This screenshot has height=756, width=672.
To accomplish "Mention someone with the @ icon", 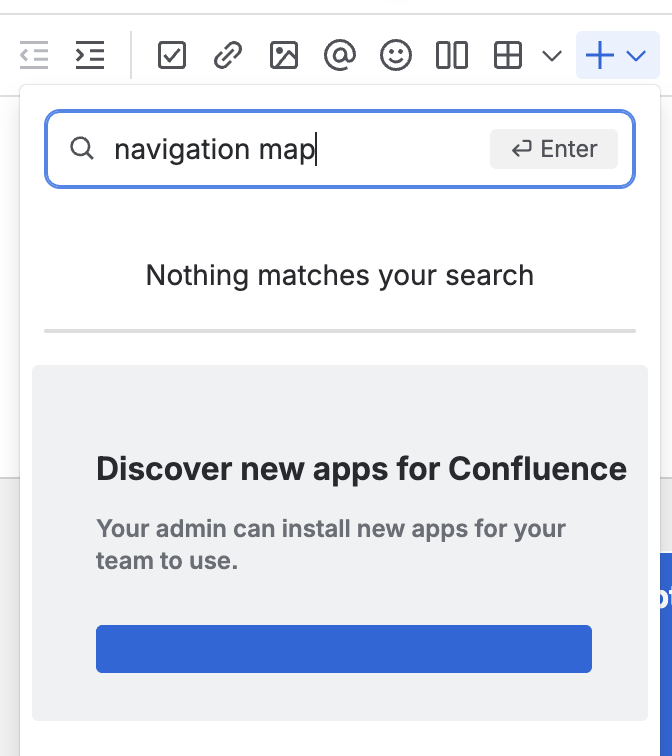I will tap(340, 55).
